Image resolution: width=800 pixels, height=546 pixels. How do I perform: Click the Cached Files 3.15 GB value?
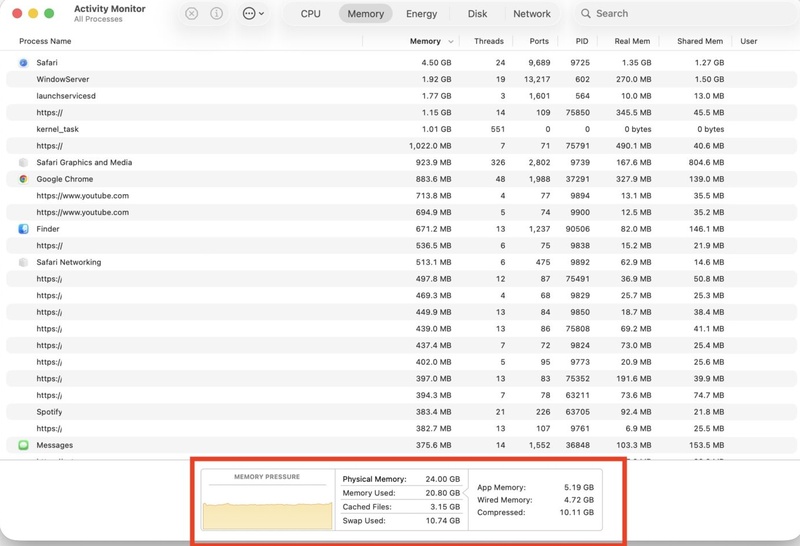coord(445,507)
